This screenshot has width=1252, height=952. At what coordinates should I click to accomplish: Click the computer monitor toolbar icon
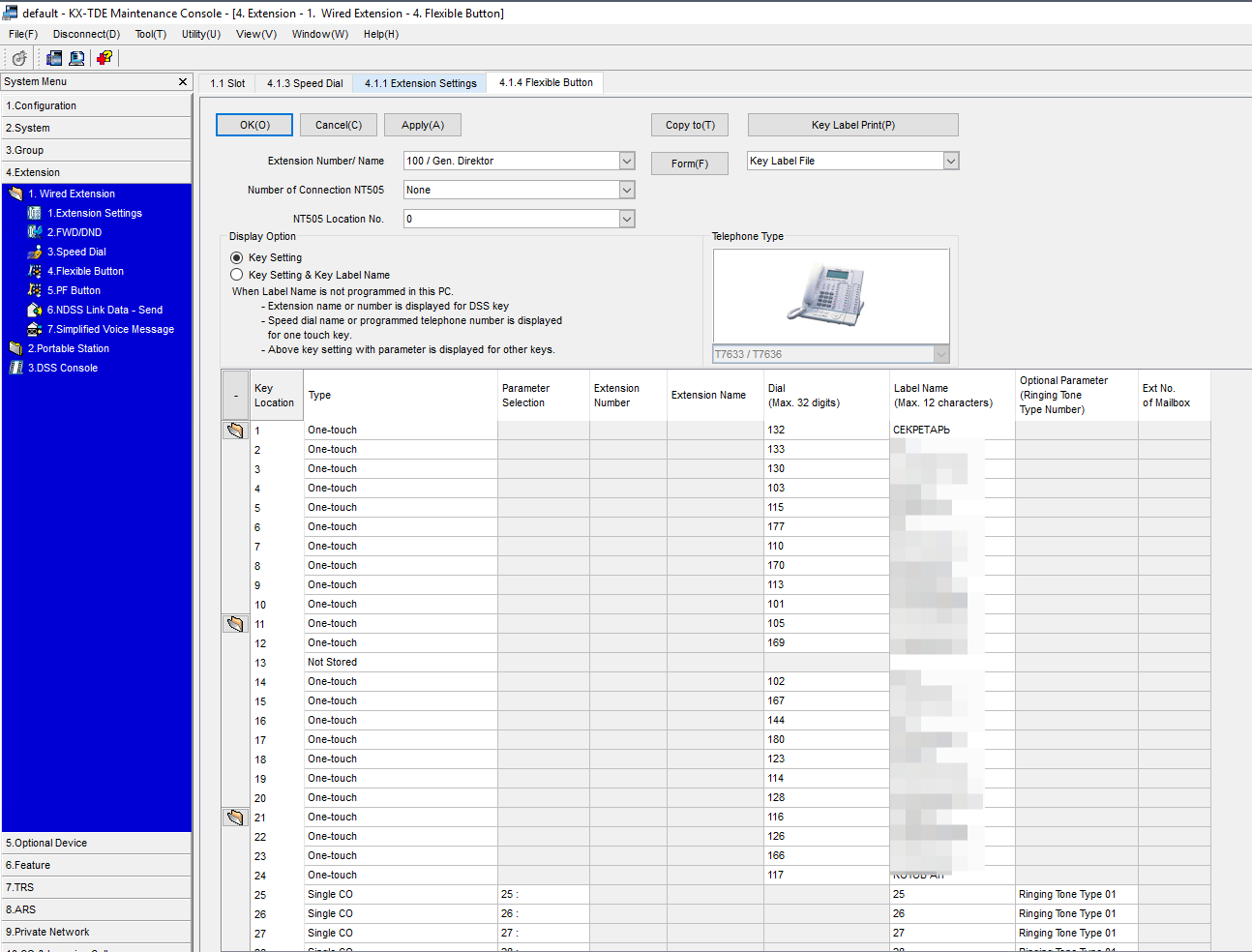click(x=76, y=58)
